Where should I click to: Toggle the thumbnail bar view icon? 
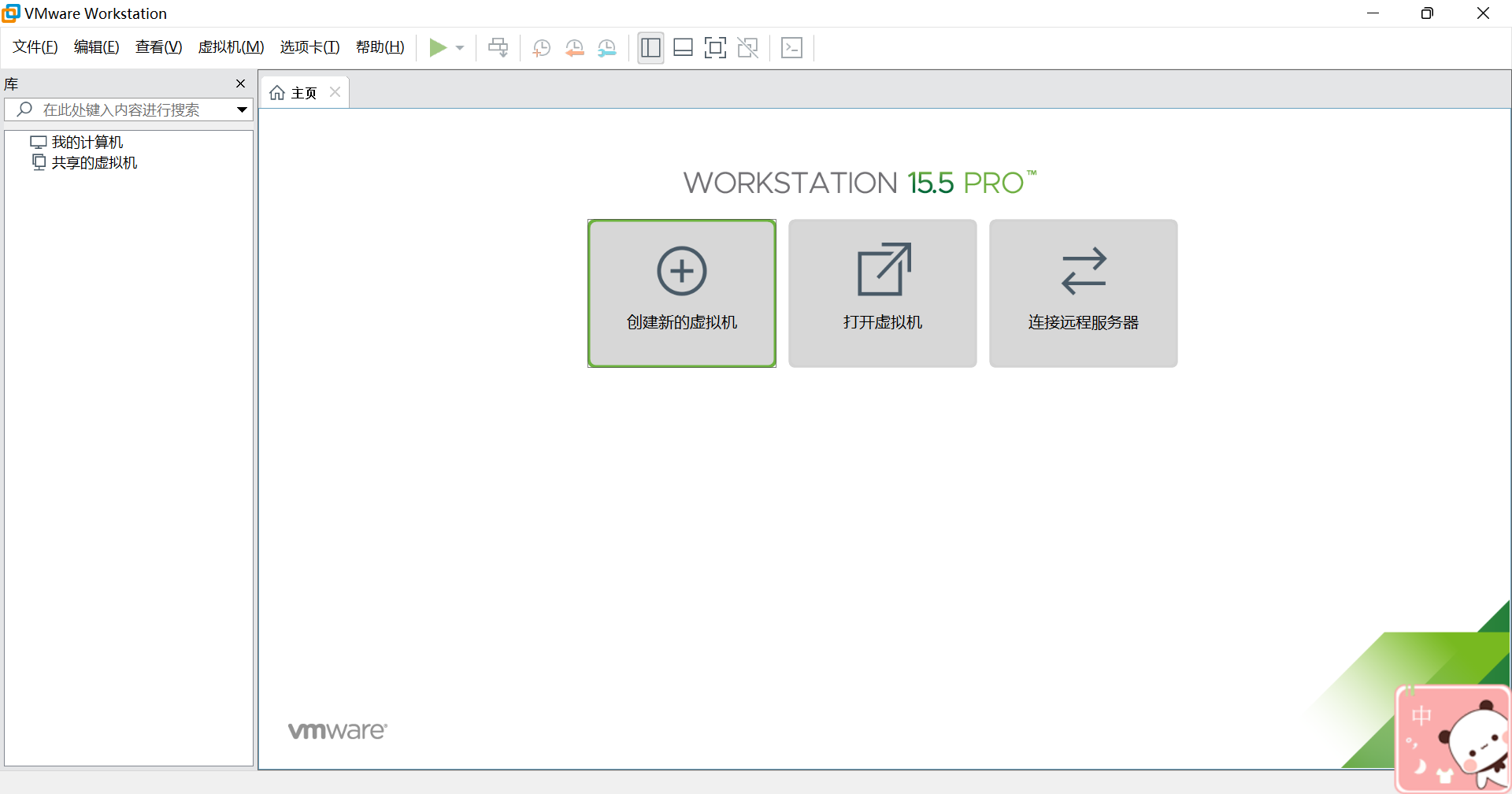pyautogui.click(x=683, y=48)
